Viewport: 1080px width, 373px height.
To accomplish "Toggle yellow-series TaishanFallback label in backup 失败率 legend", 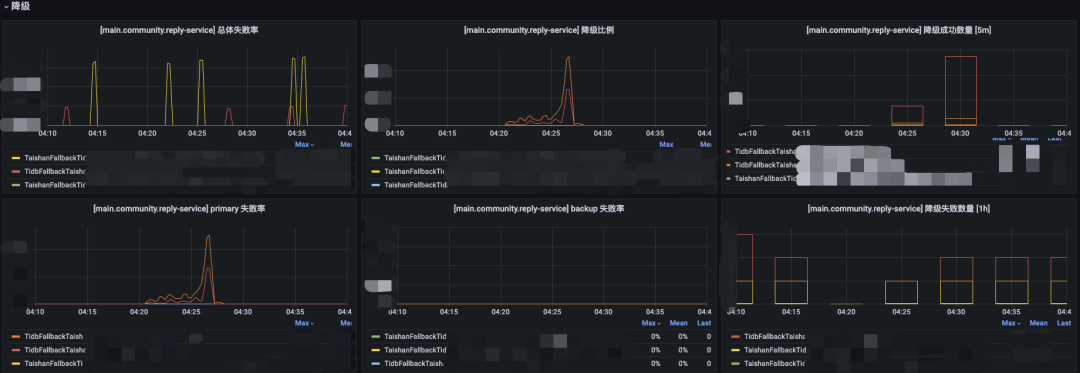I will 415,350.
